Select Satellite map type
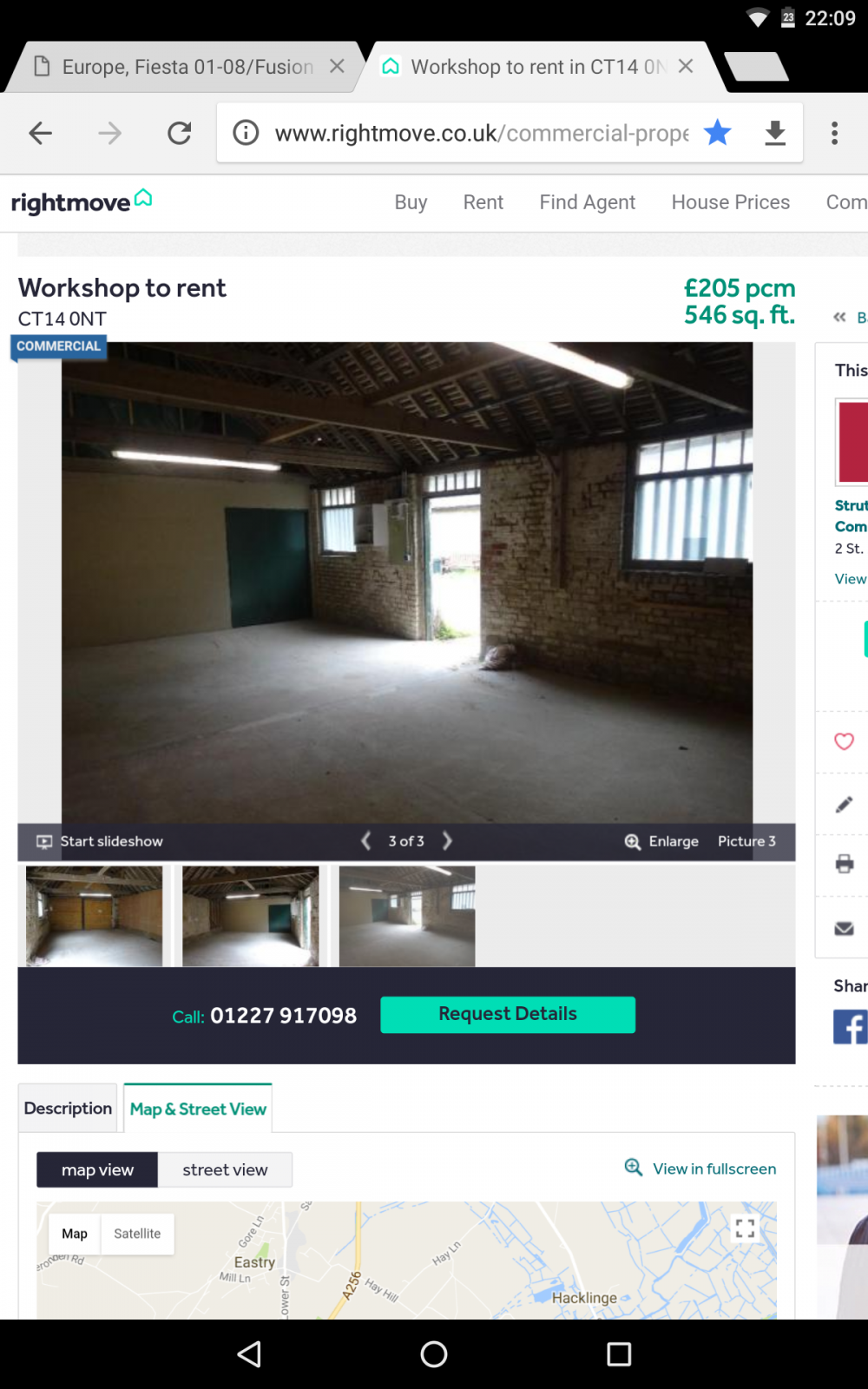Screen dimensions: 868x1389 point(137,1234)
